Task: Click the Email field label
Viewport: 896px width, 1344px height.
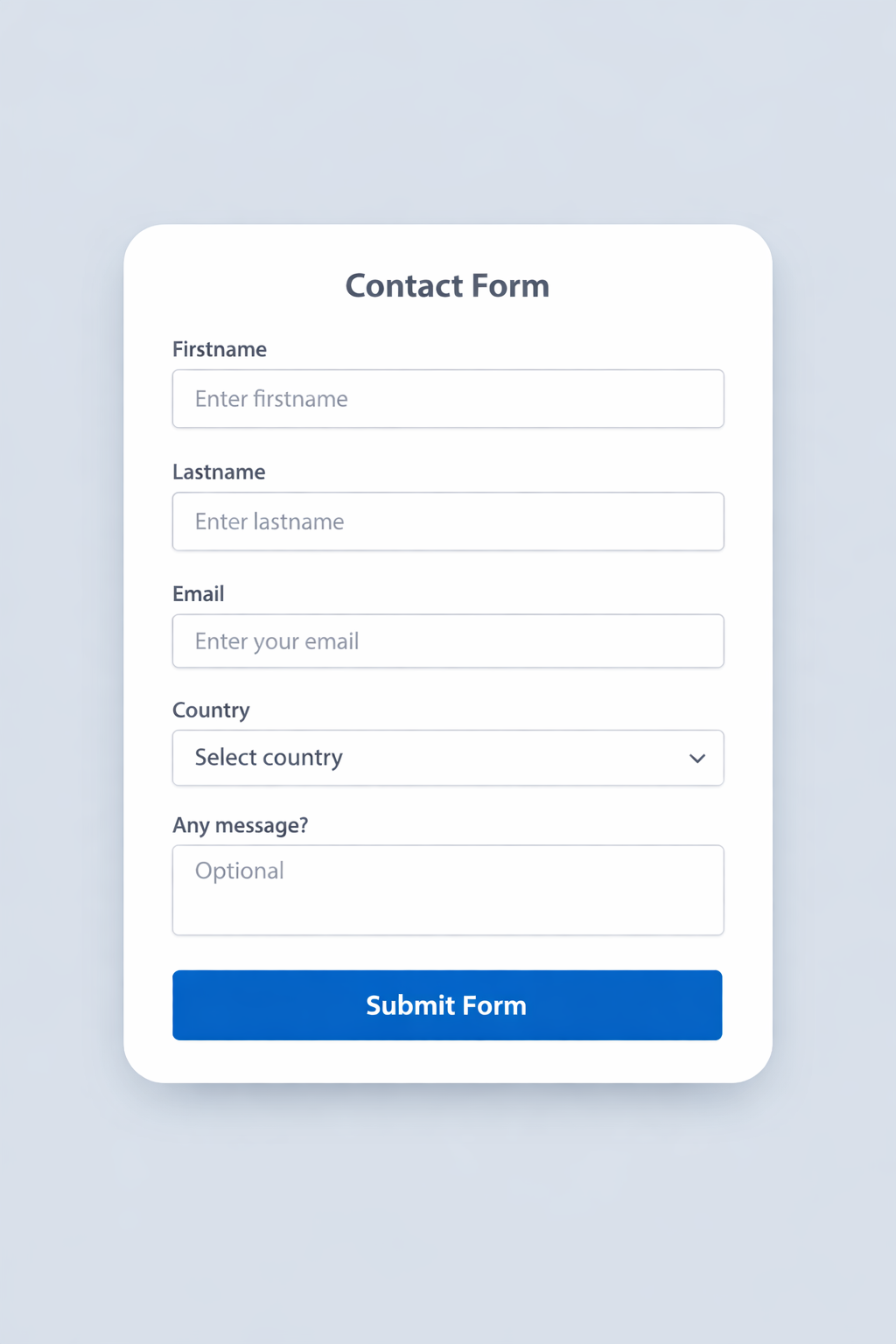Action: [x=199, y=594]
